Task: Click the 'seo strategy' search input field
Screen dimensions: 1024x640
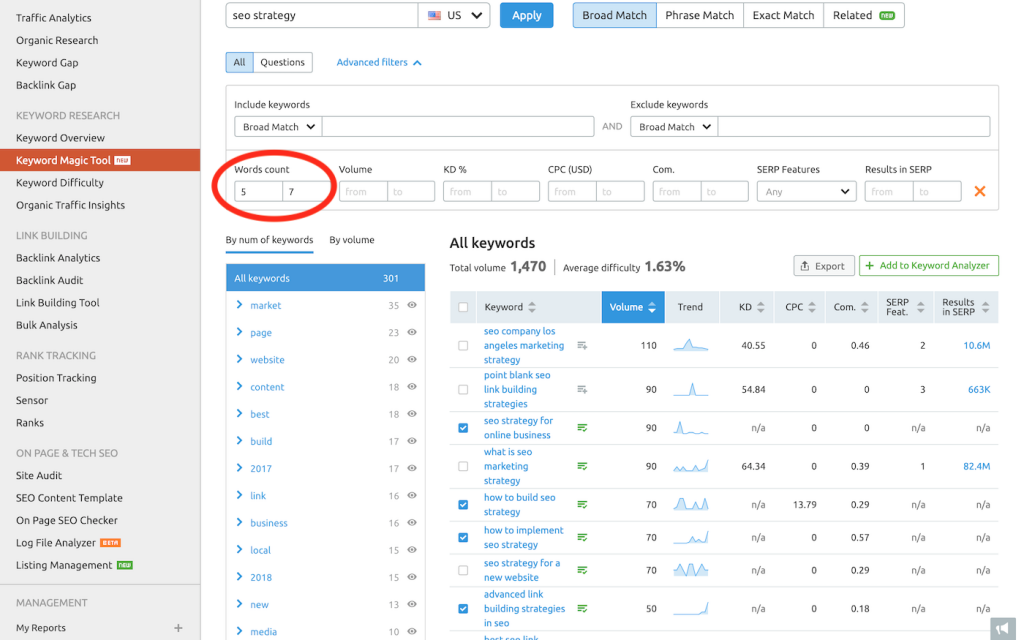Action: 321,15
